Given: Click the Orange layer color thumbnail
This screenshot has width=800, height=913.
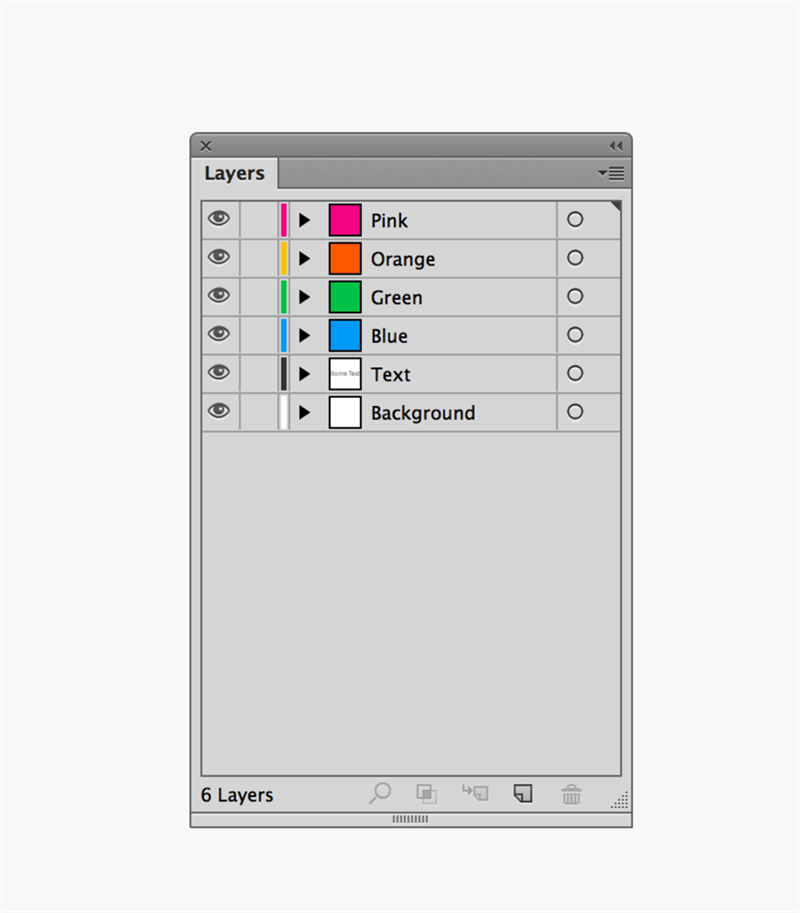Looking at the screenshot, I should (x=345, y=259).
